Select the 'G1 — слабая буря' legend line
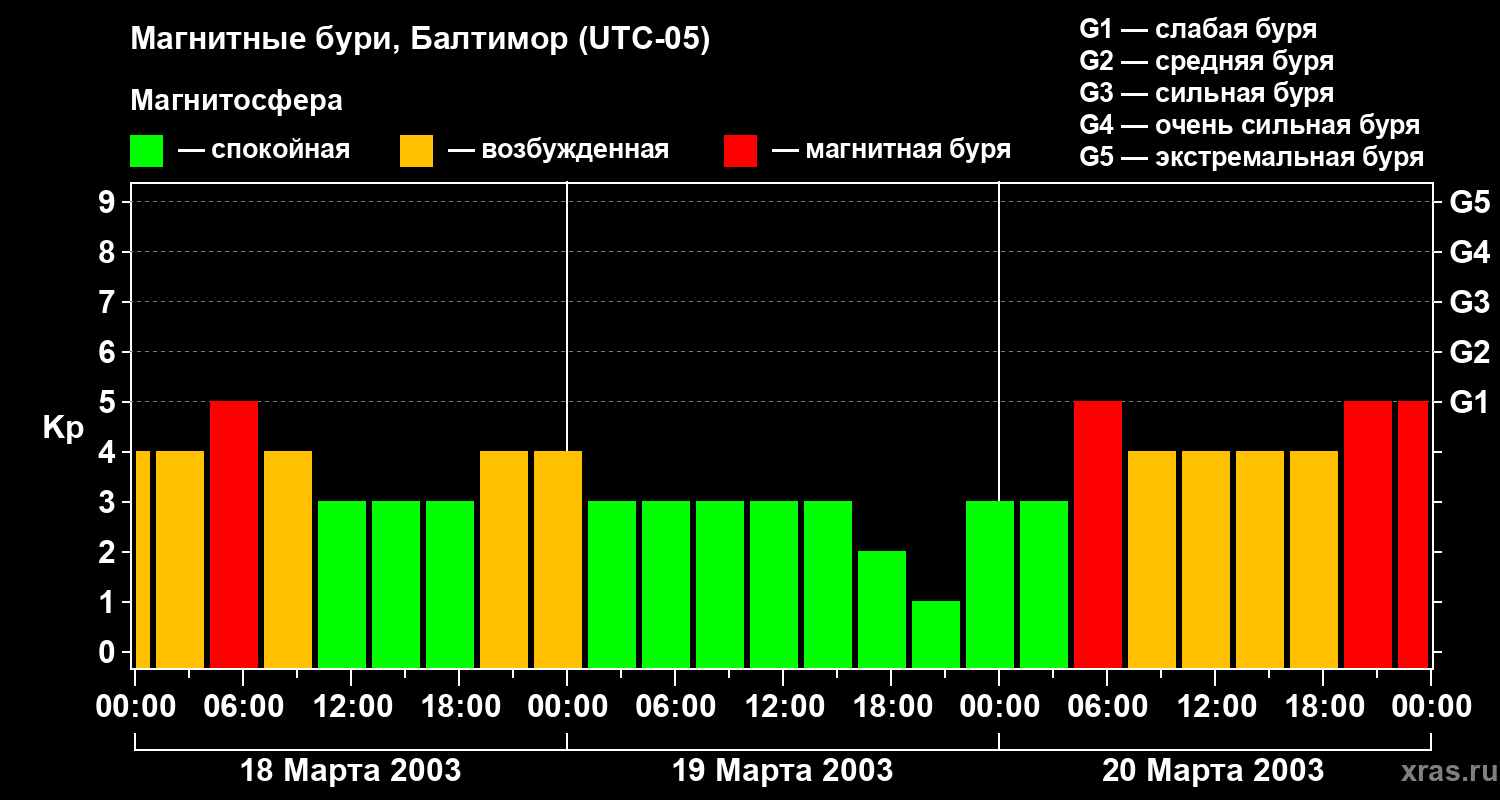 (1198, 29)
